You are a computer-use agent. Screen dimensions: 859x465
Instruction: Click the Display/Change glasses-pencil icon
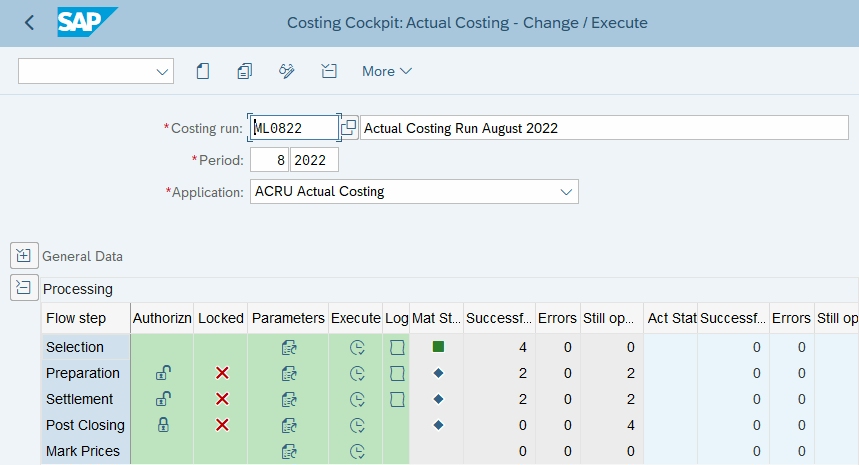coord(287,71)
